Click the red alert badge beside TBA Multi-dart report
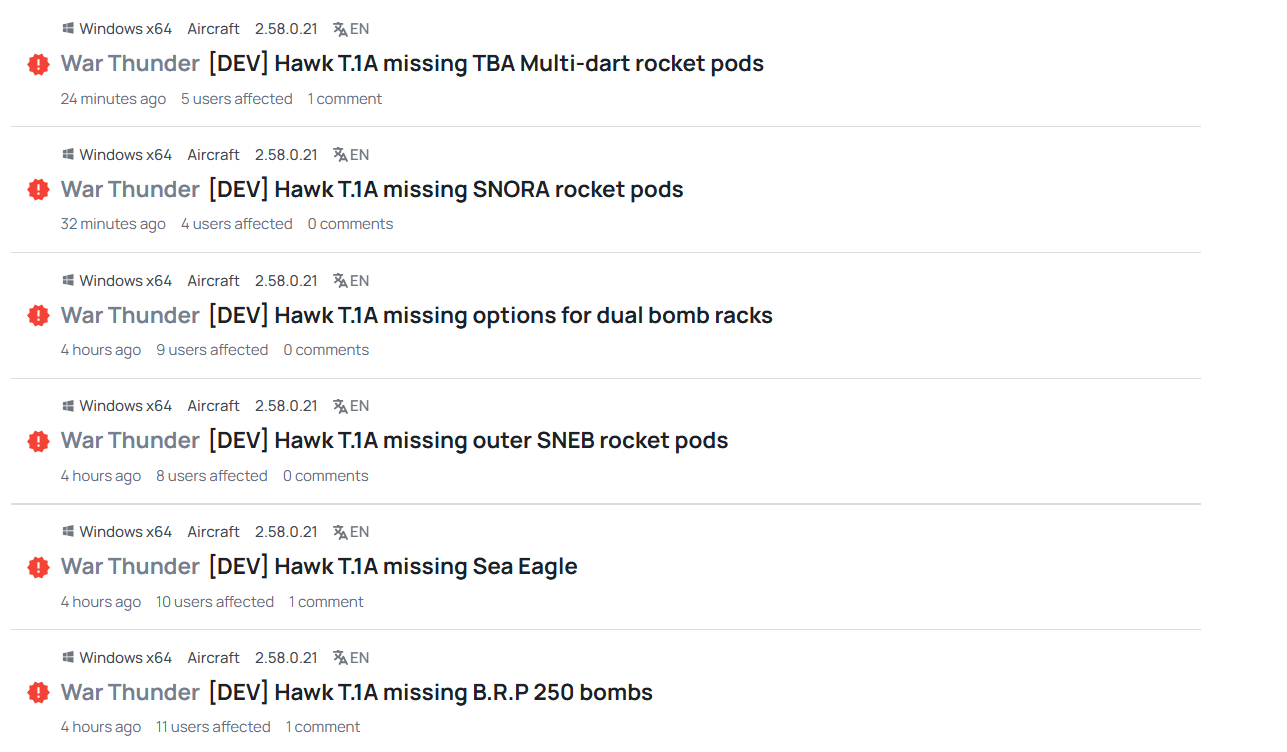This screenshot has width=1287, height=752. coord(38,64)
